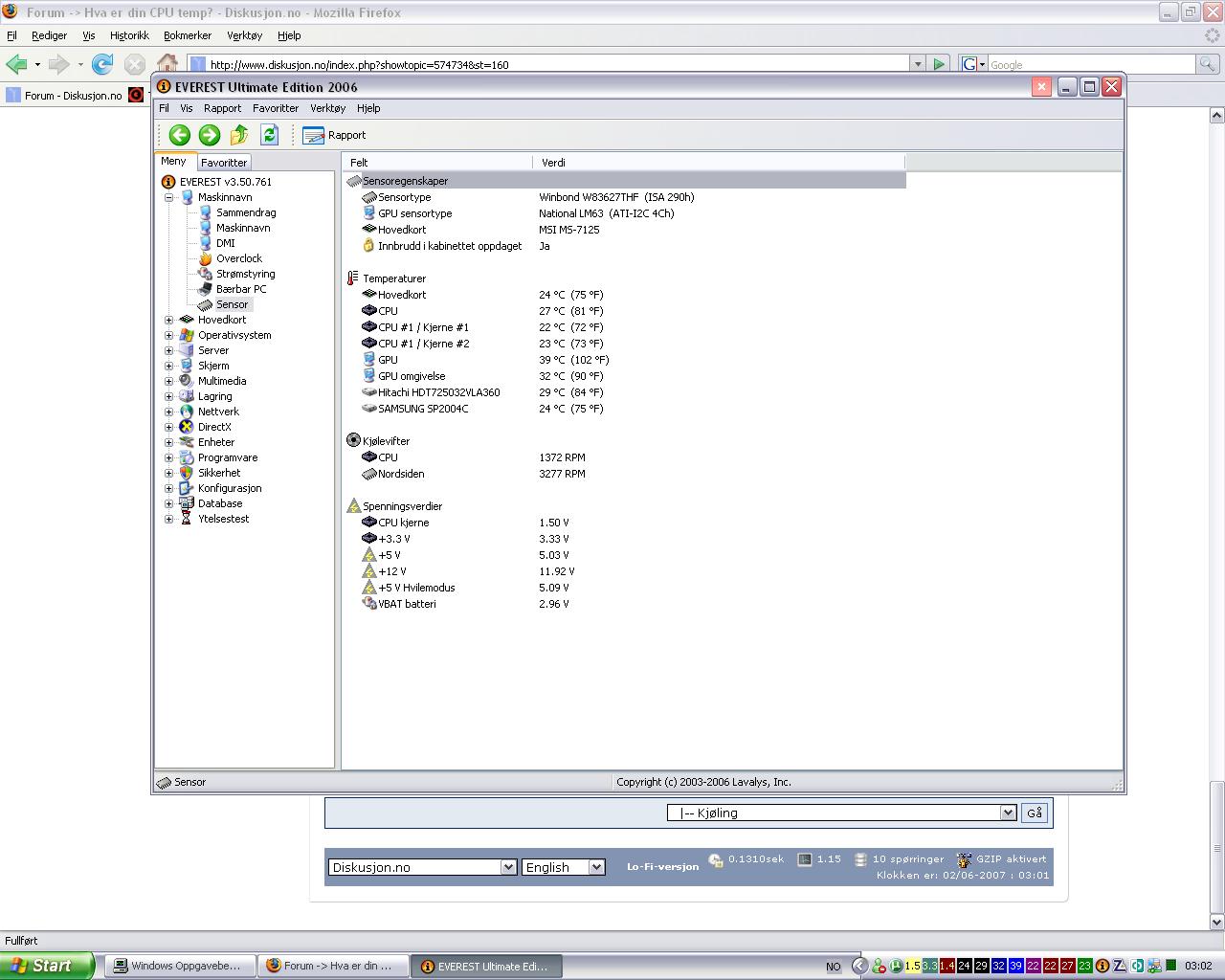Select the Overclock tree item
This screenshot has height=980, width=1225.
click(x=238, y=258)
